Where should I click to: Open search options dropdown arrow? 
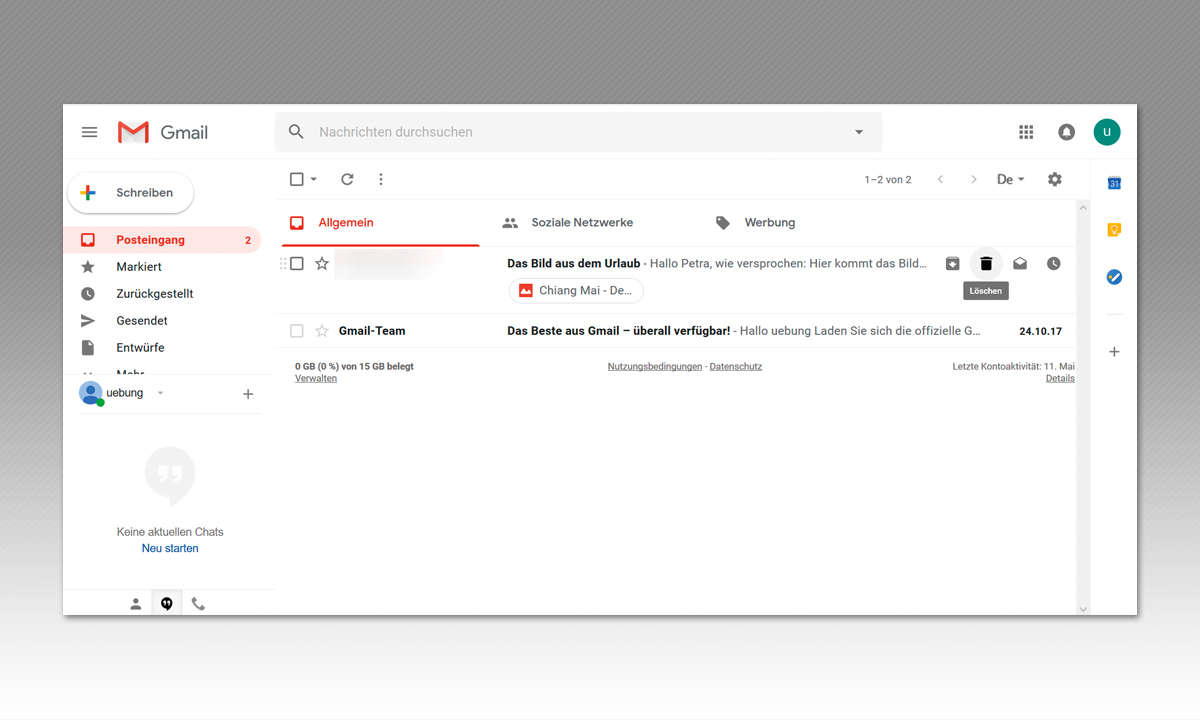coord(858,132)
